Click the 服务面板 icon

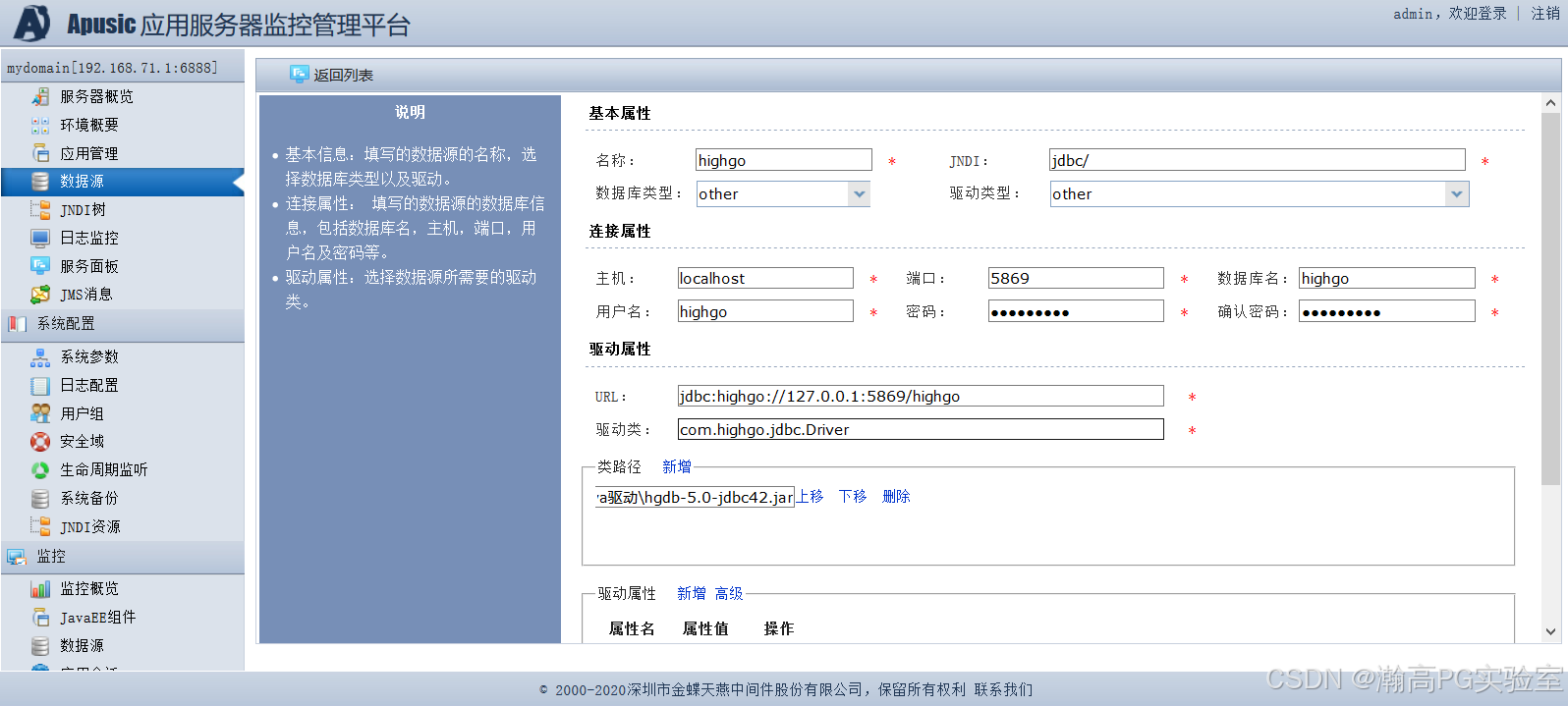click(x=40, y=266)
